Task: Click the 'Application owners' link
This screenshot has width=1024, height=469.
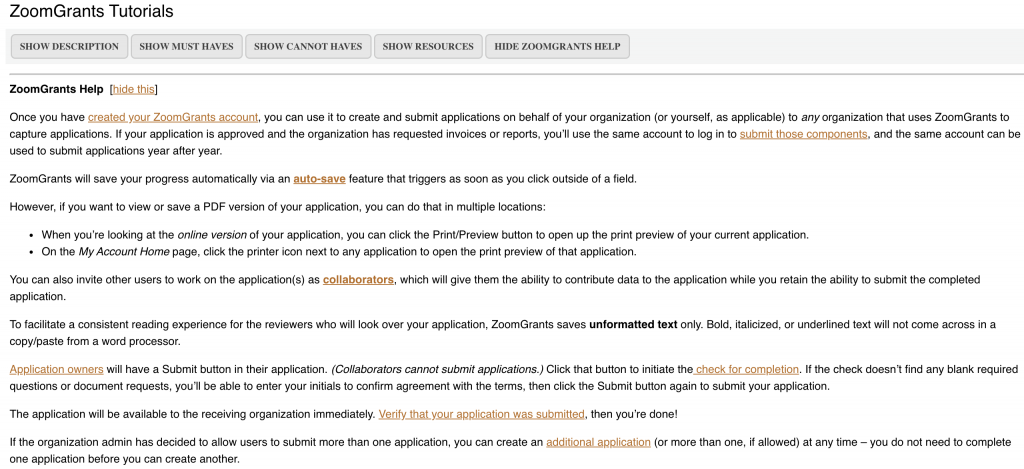Action: (x=56, y=369)
